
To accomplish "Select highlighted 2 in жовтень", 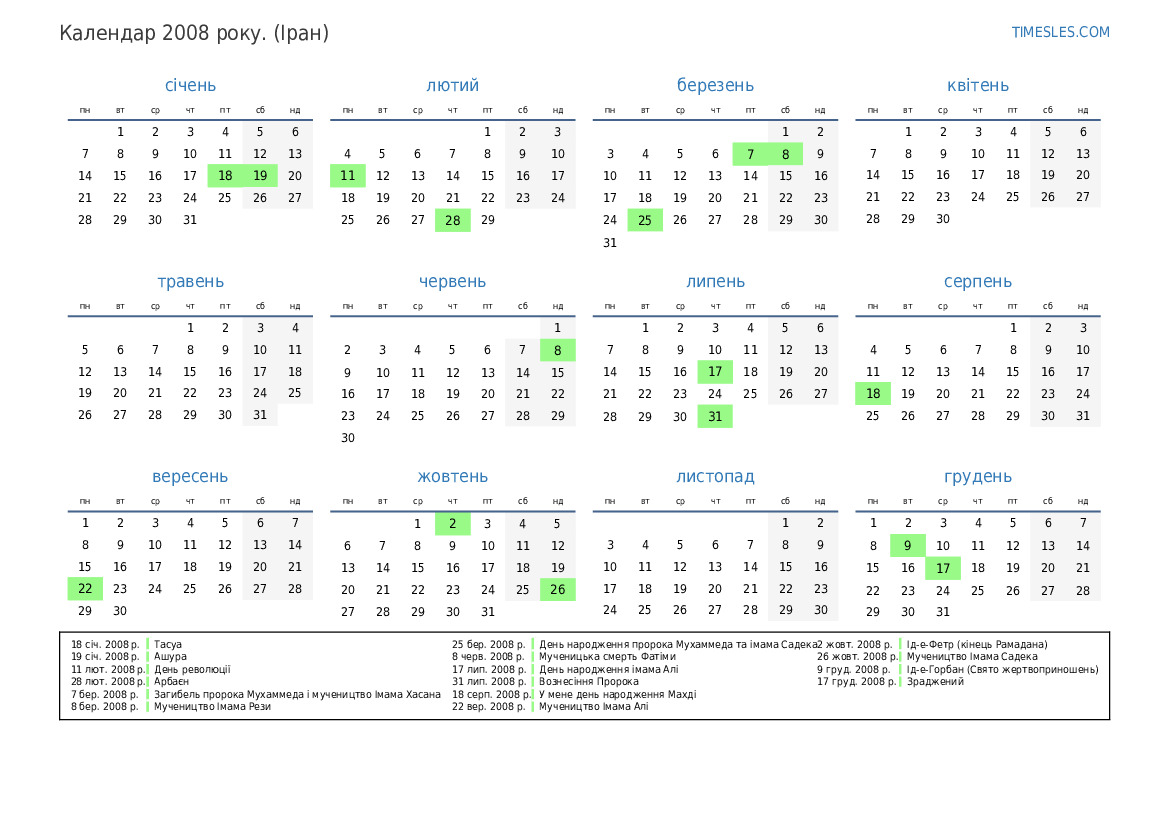I will [x=452, y=523].
